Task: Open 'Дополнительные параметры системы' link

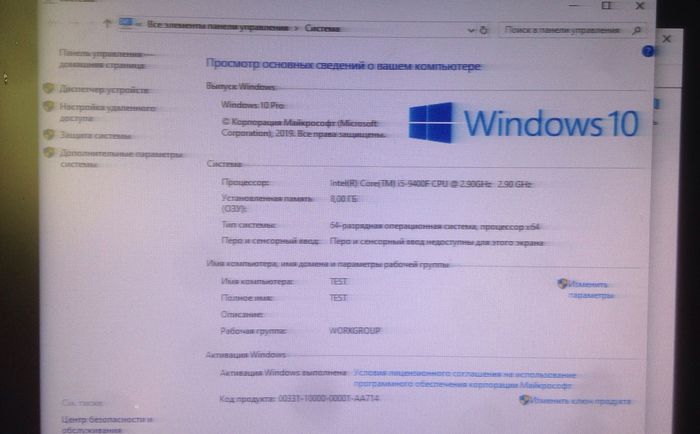Action: pos(121,159)
